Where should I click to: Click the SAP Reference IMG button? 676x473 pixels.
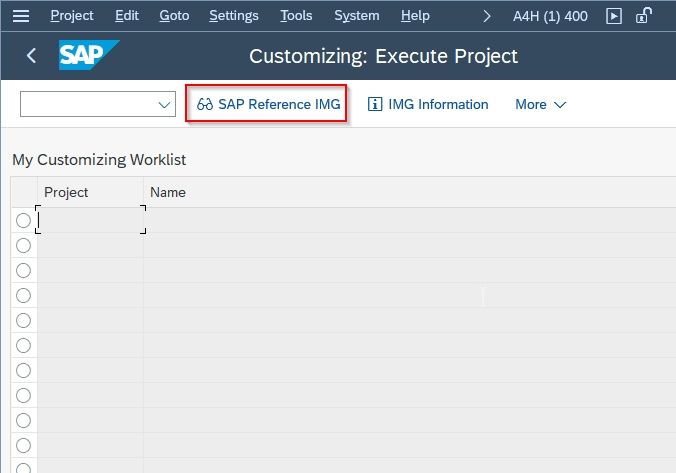266,103
